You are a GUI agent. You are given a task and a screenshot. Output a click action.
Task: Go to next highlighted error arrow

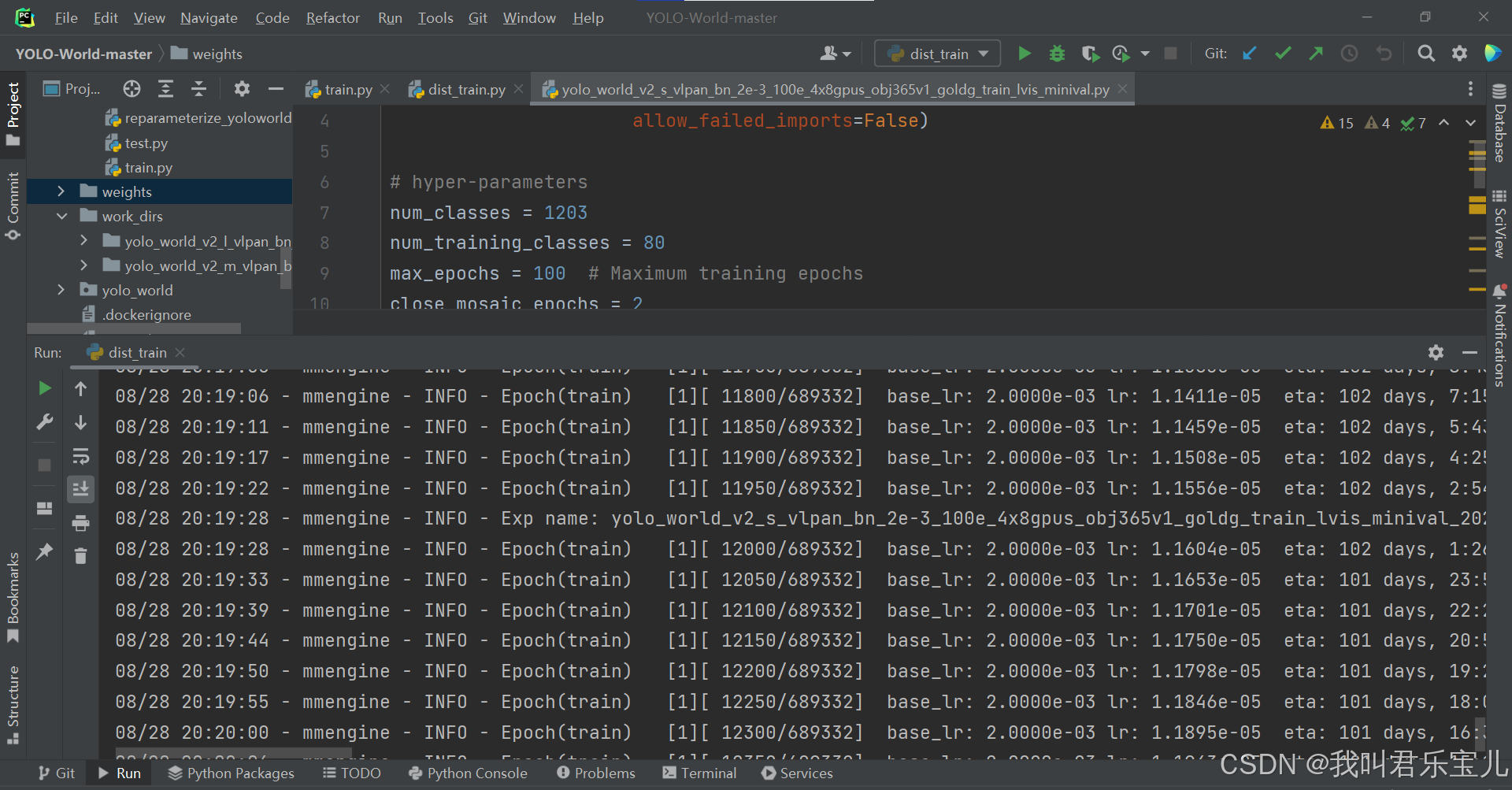pos(1470,123)
